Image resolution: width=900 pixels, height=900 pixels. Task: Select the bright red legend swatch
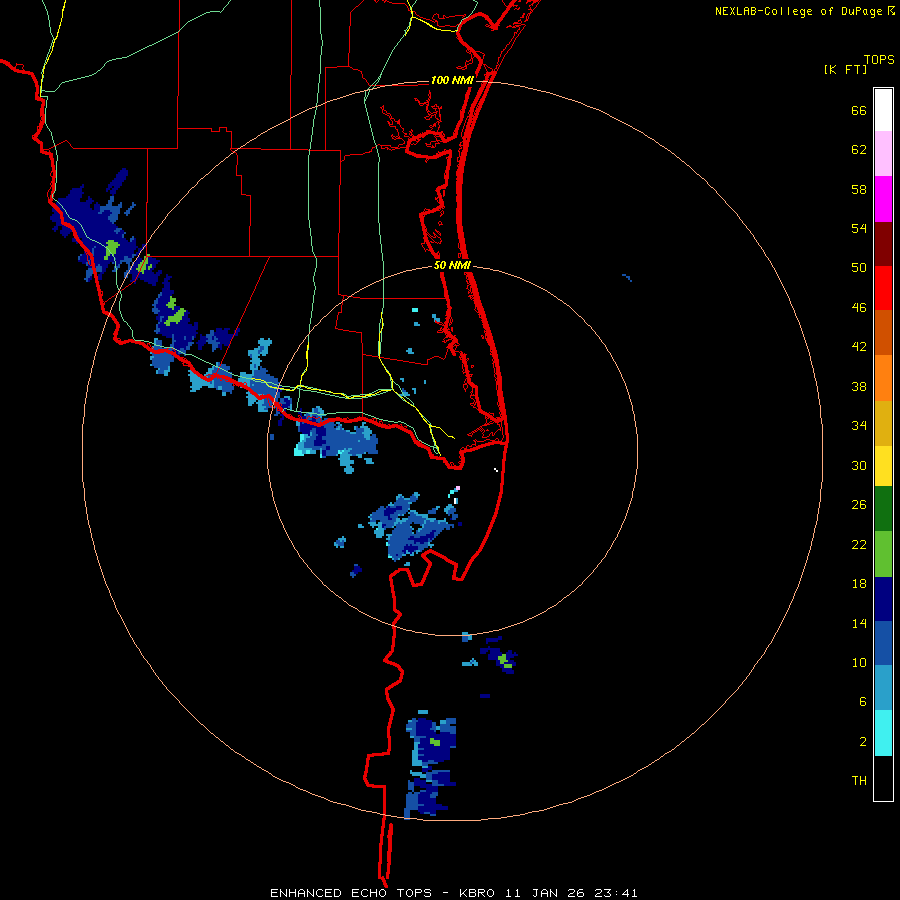(883, 289)
